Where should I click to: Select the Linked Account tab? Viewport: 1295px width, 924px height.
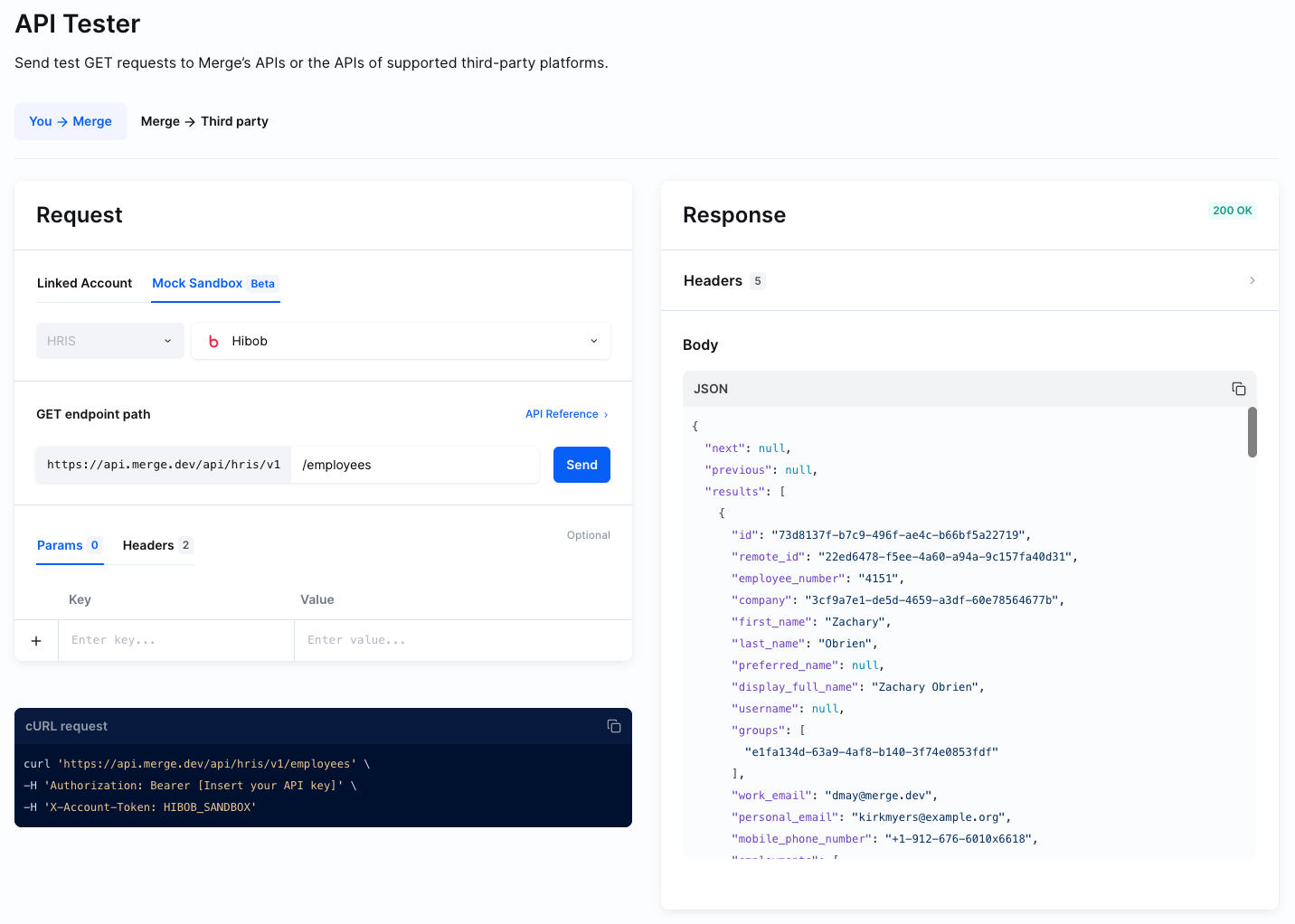[84, 283]
